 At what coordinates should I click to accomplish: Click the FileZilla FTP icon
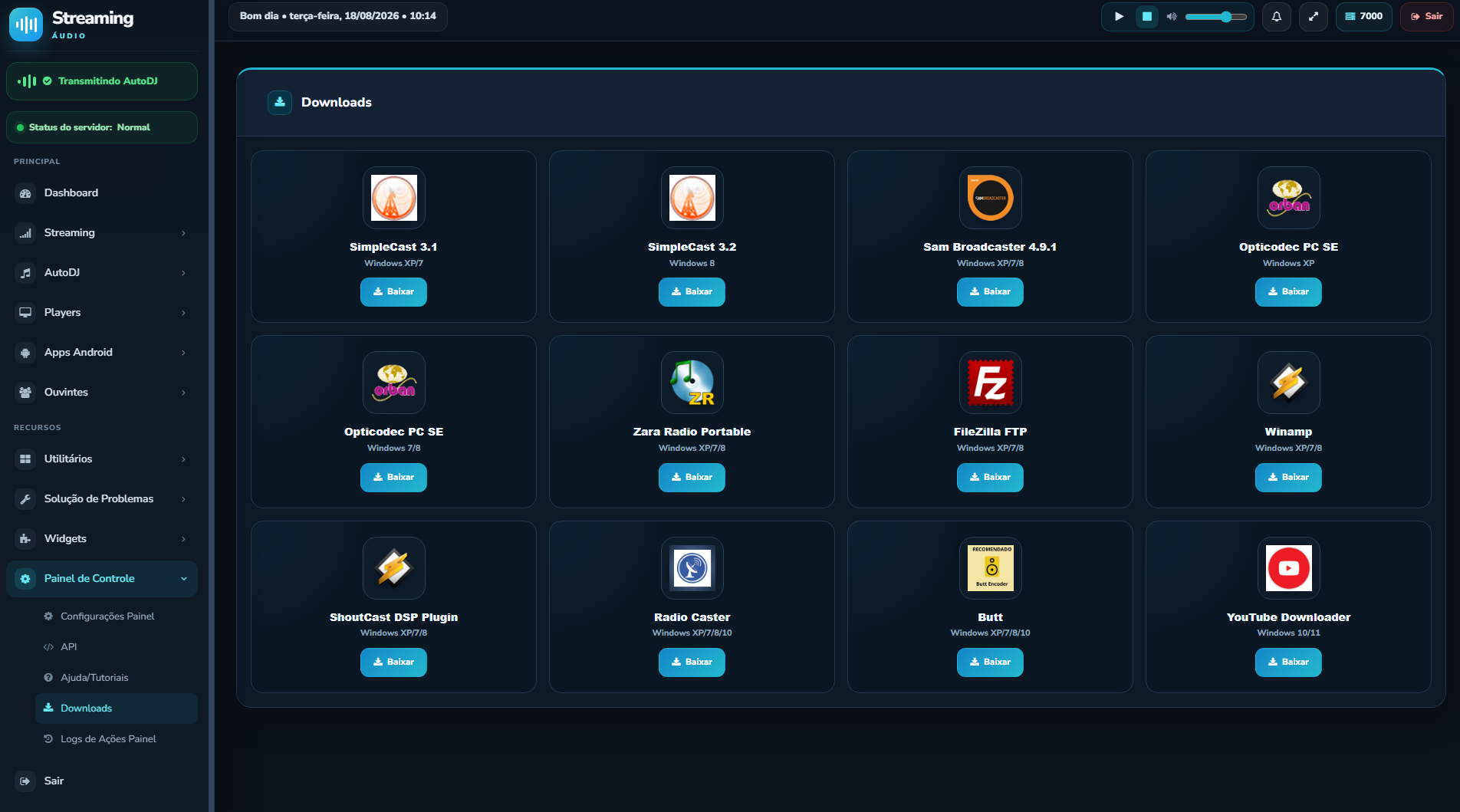tap(991, 383)
